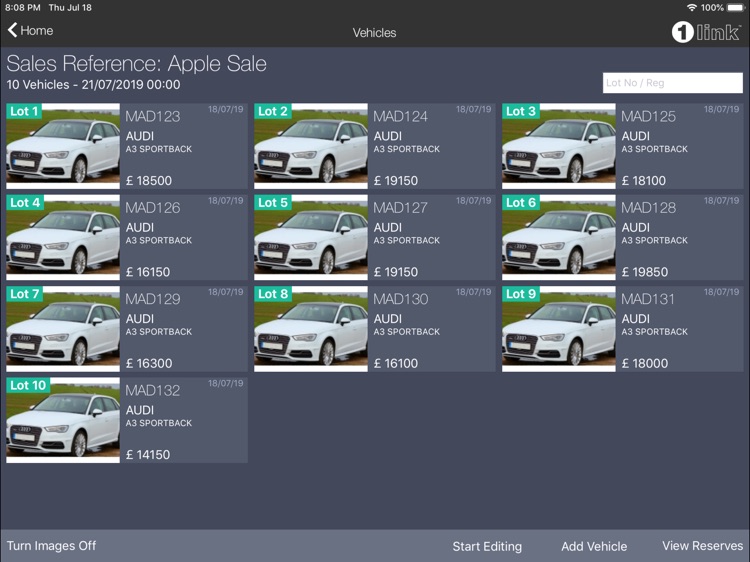Image resolution: width=750 pixels, height=562 pixels.
Task: Open the Lot 6 car thumbnail
Action: (x=559, y=237)
